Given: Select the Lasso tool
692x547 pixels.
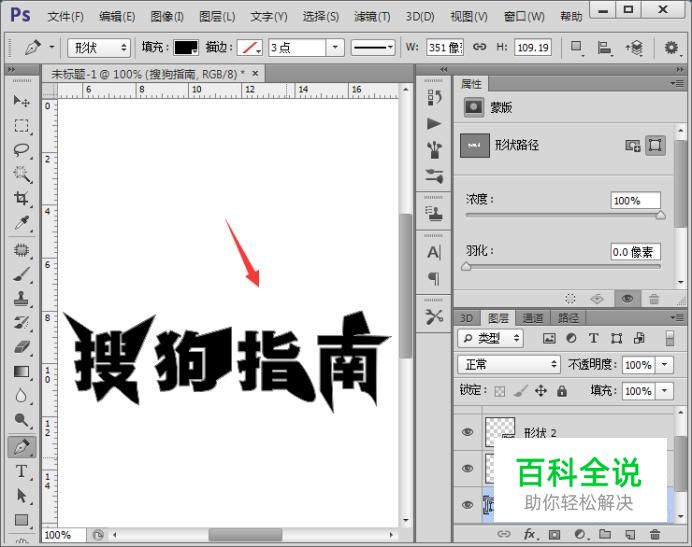Looking at the screenshot, I should [x=21, y=150].
